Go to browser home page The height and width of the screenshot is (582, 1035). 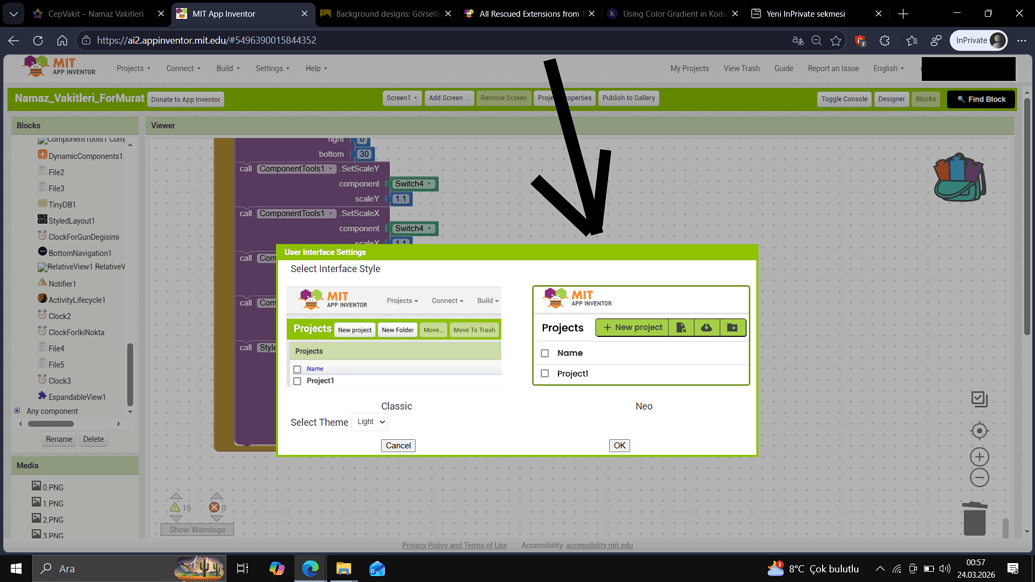pos(62,40)
